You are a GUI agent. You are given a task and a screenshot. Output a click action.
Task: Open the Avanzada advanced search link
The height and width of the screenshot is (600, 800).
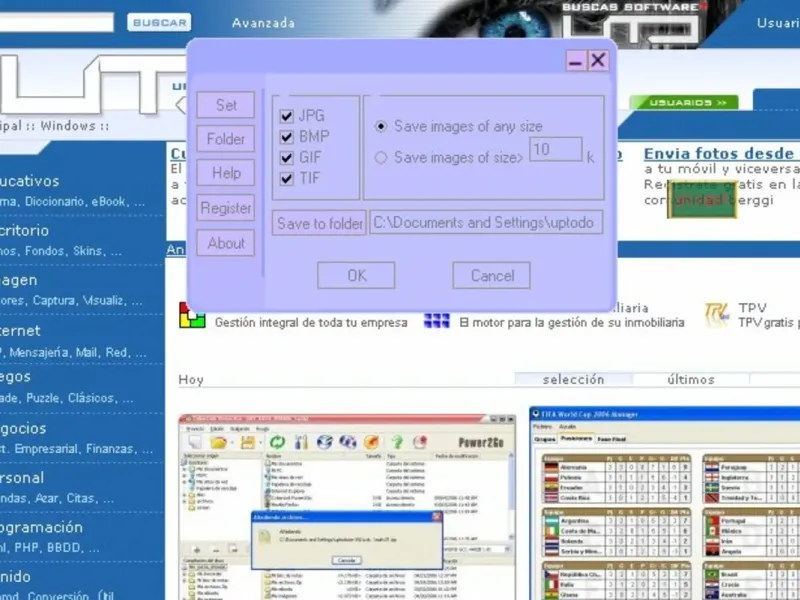click(x=263, y=23)
